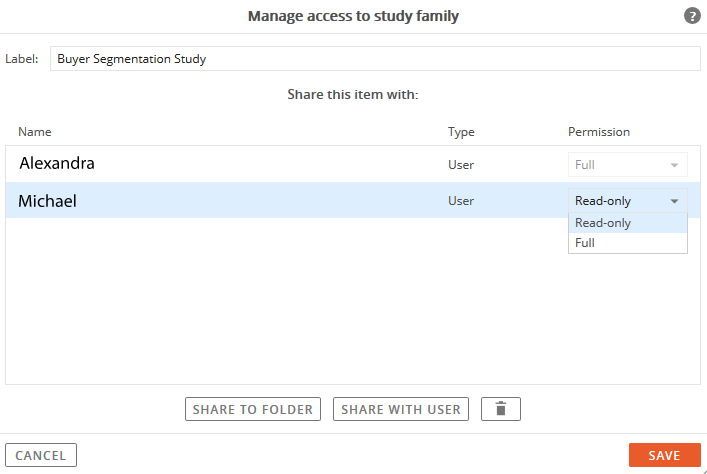Select Read-only option in dropdown list
Image resolution: width=707 pixels, height=474 pixels.
click(x=628, y=223)
